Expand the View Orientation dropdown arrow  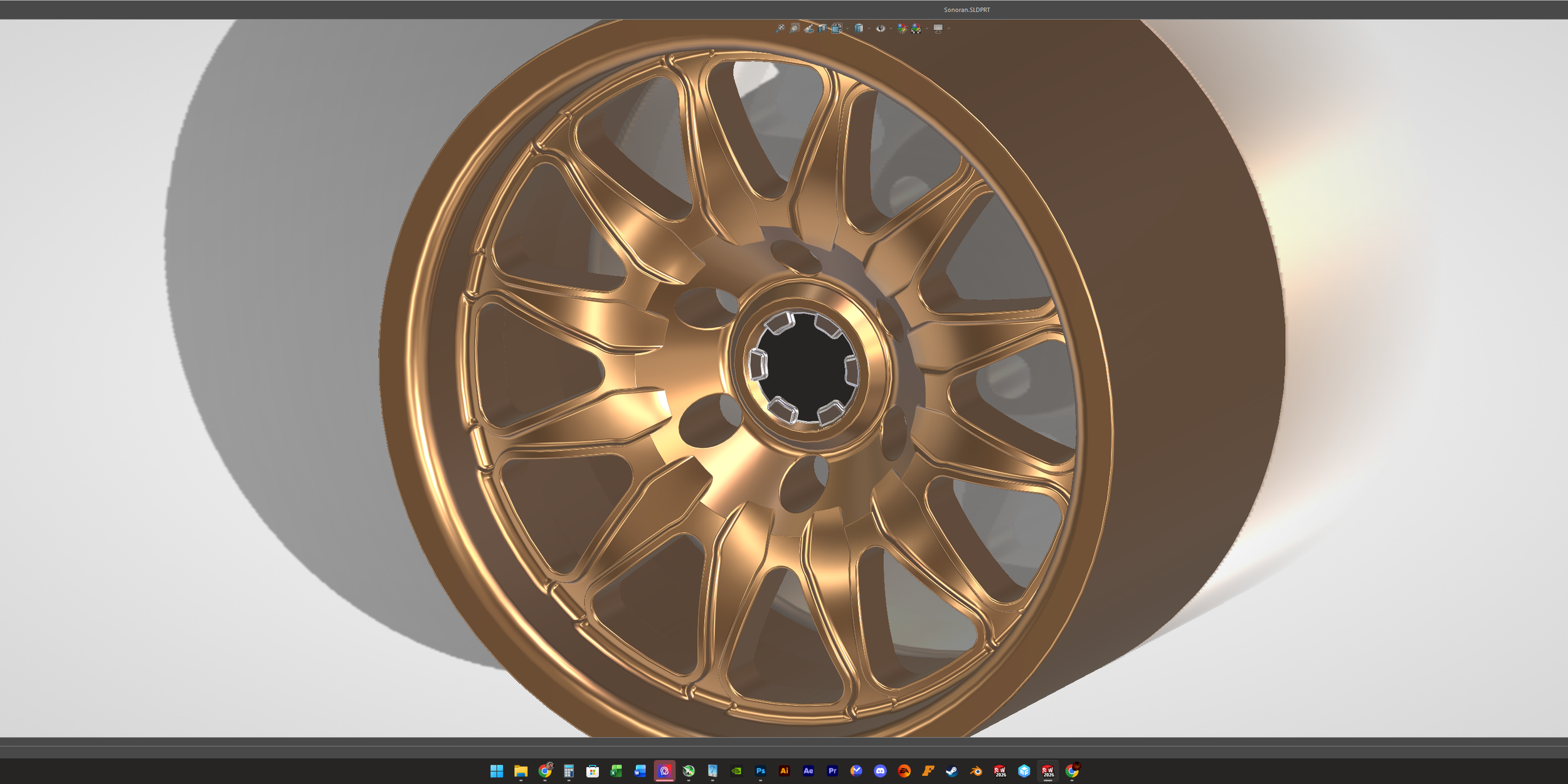pos(847,28)
